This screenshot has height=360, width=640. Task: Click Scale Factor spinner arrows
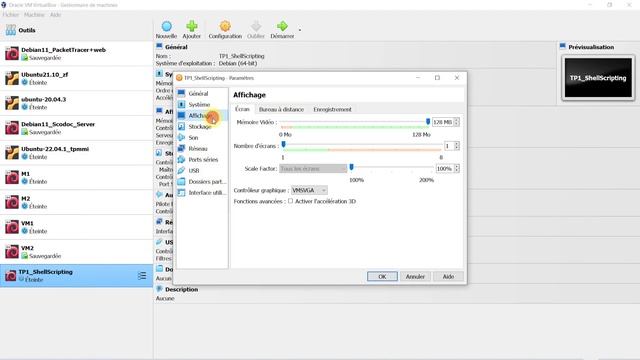tap(456, 169)
